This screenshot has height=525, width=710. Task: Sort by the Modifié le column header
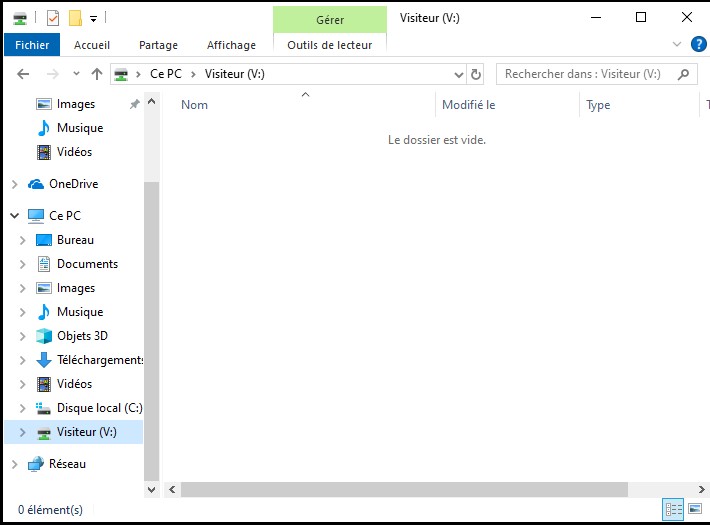(469, 105)
